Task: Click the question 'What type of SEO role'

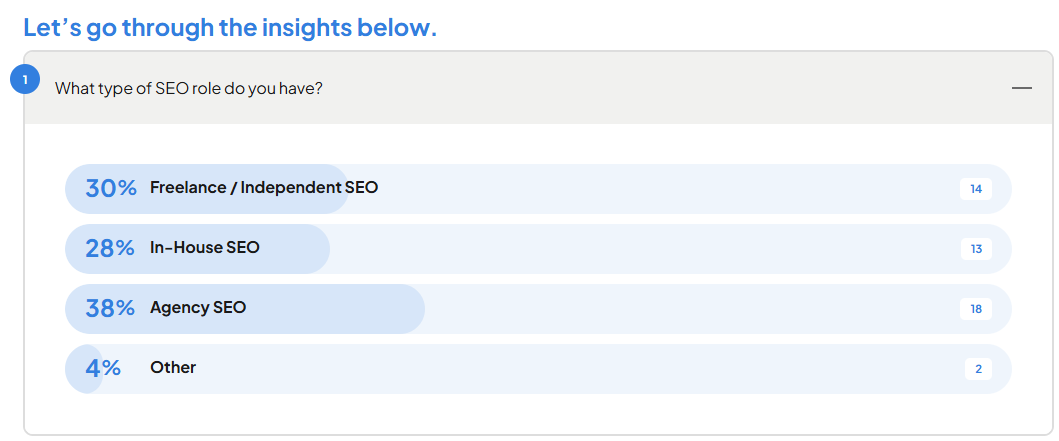Action: (188, 88)
